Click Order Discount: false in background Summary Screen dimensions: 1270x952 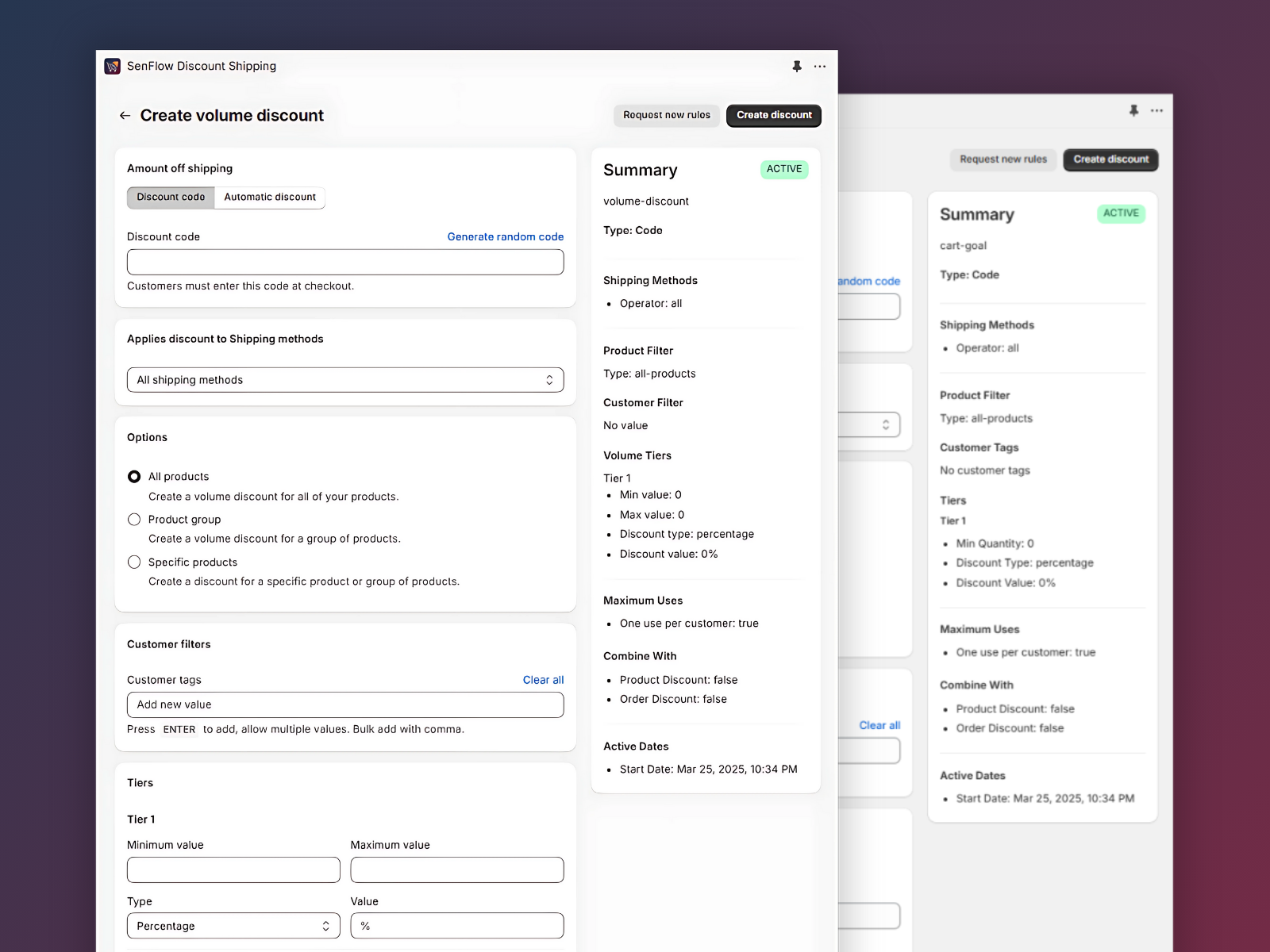coord(1010,728)
